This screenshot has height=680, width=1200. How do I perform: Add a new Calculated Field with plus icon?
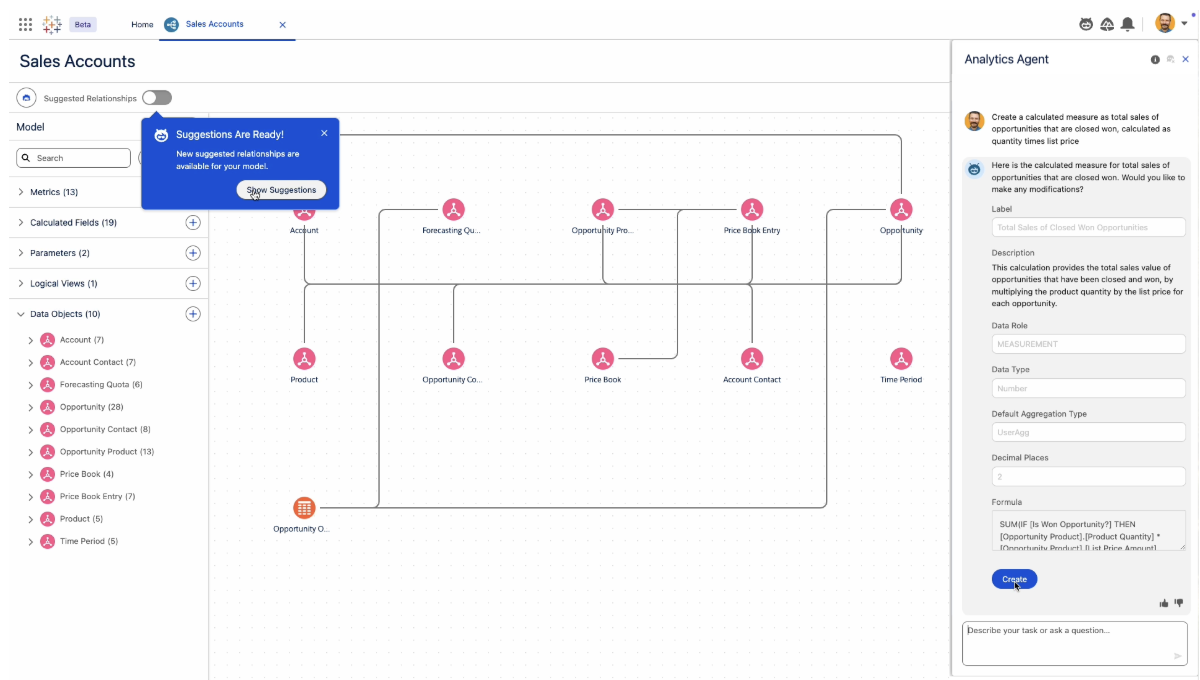[x=193, y=223]
